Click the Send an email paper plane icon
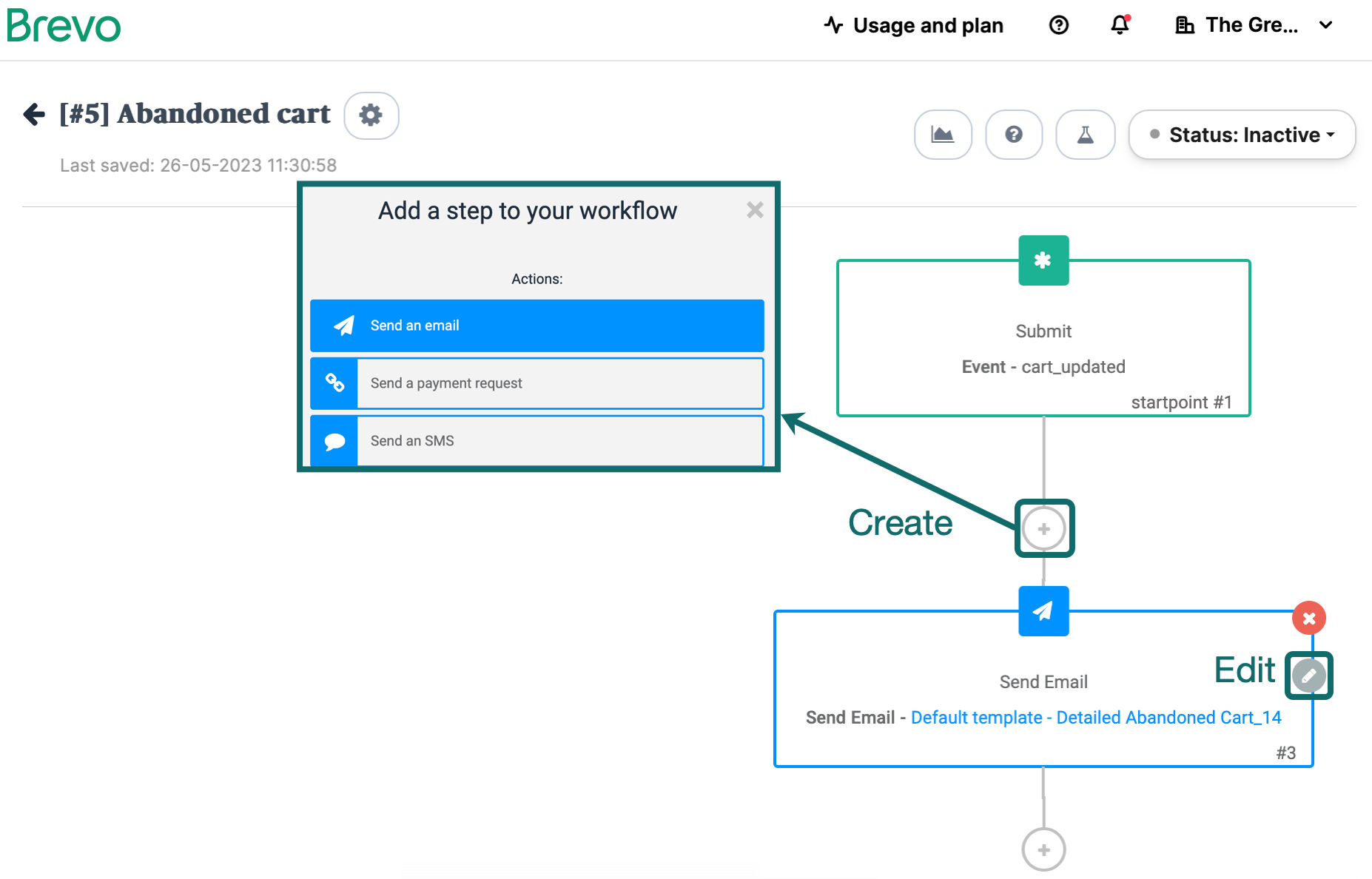1372x879 pixels. [343, 325]
